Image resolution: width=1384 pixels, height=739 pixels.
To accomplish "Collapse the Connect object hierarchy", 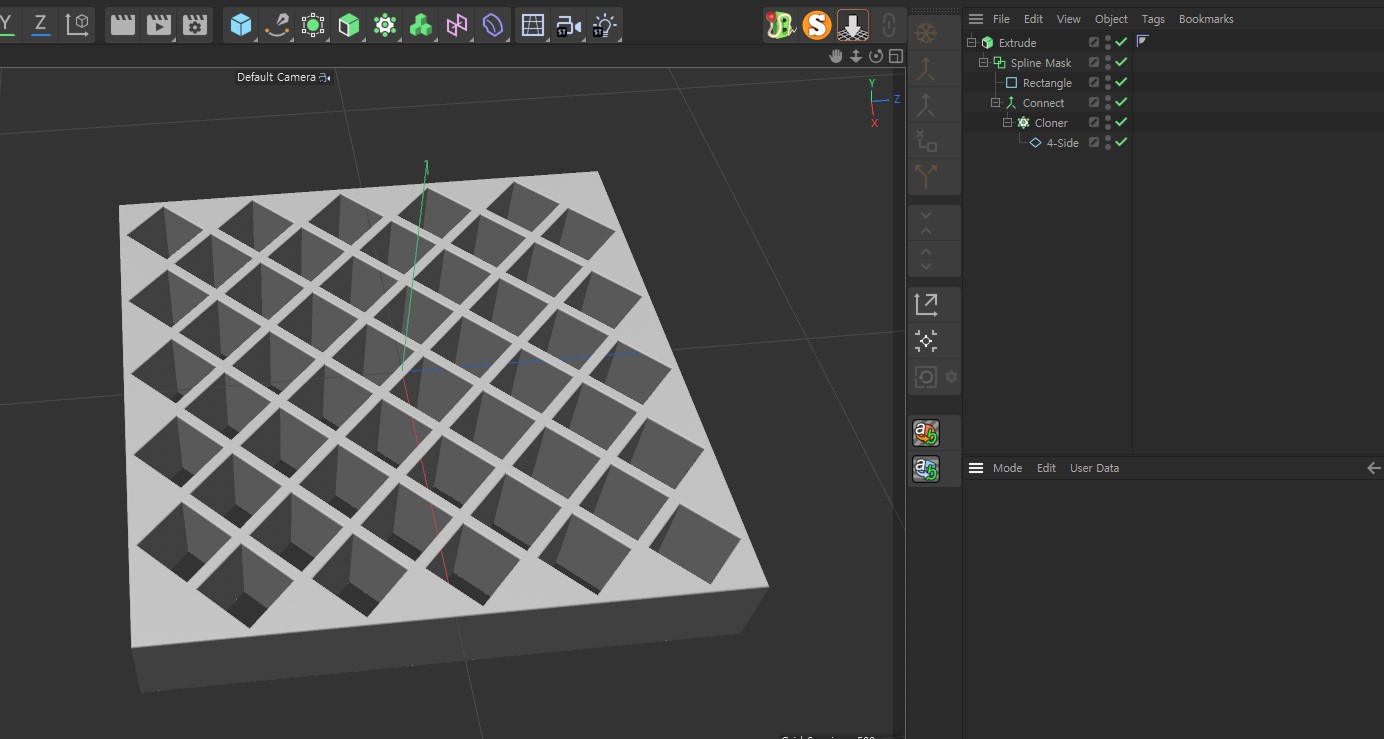I will click(995, 103).
